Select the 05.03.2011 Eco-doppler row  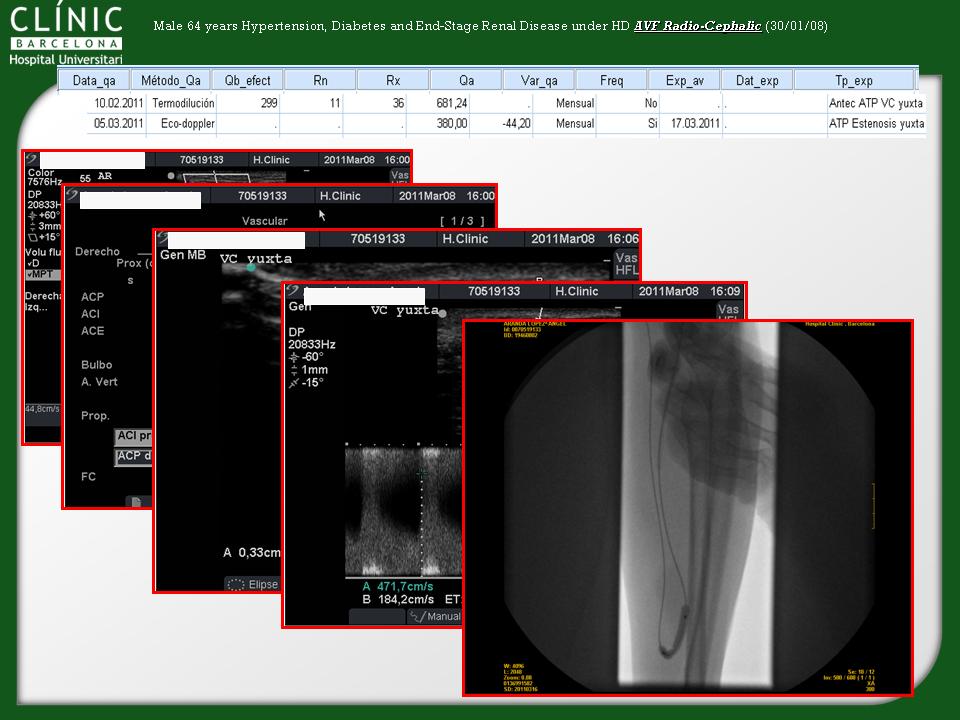tap(500, 124)
